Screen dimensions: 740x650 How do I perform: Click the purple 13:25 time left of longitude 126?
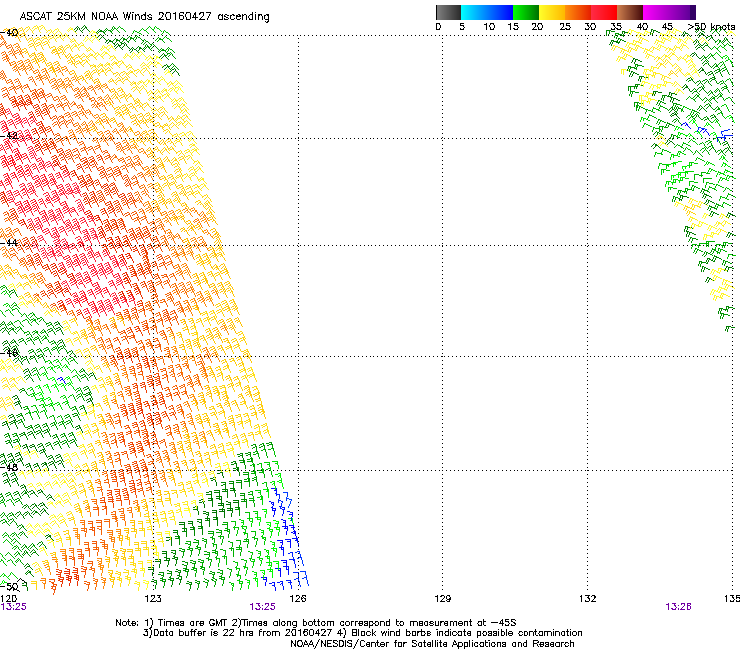point(262,607)
